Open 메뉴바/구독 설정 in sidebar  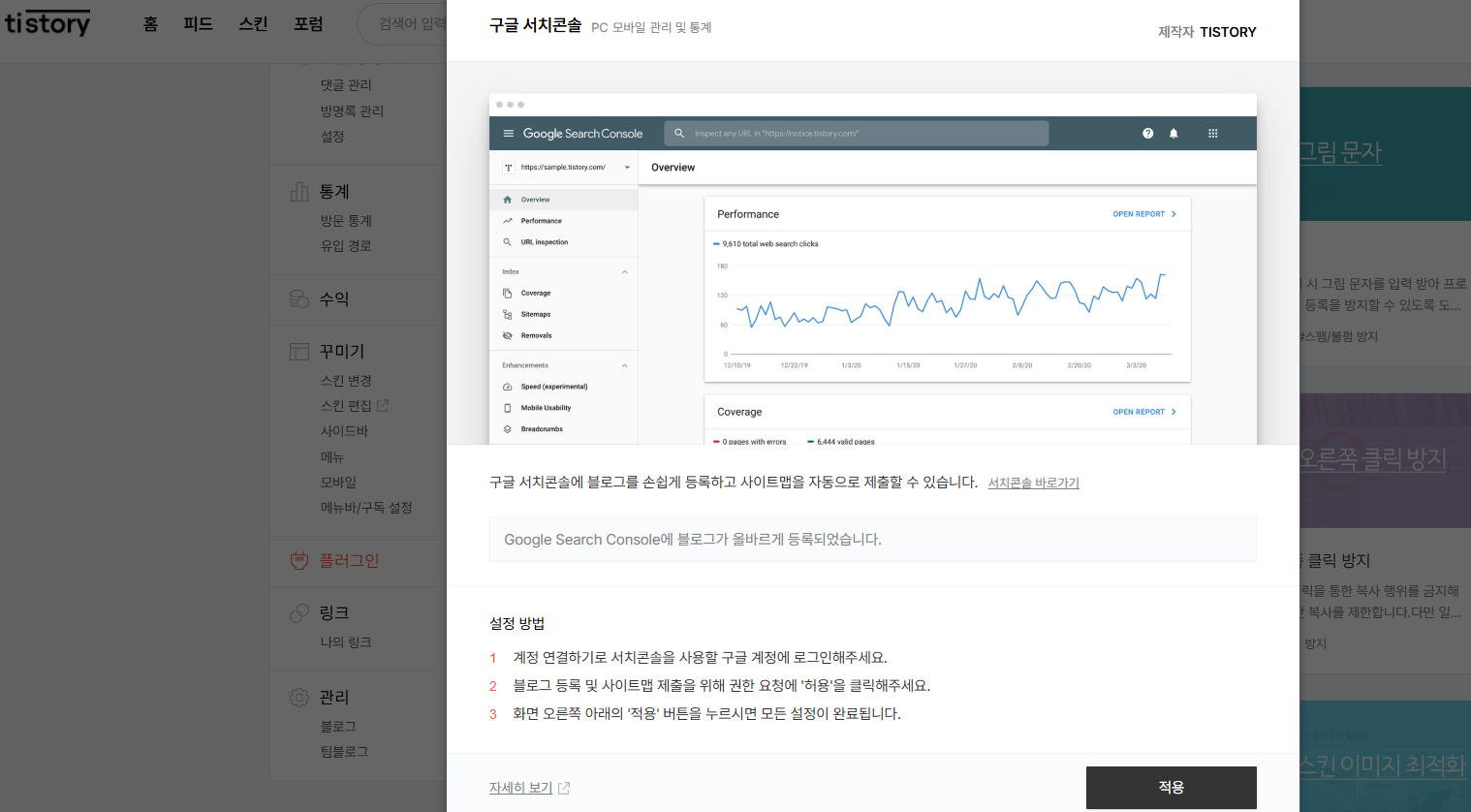pyautogui.click(x=366, y=508)
